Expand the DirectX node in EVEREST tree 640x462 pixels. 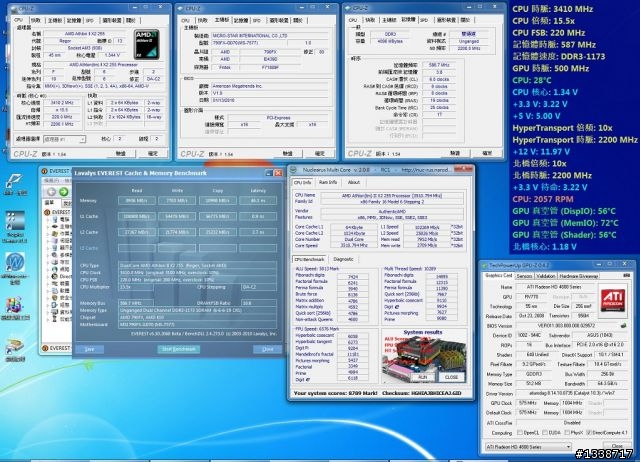tap(48, 277)
